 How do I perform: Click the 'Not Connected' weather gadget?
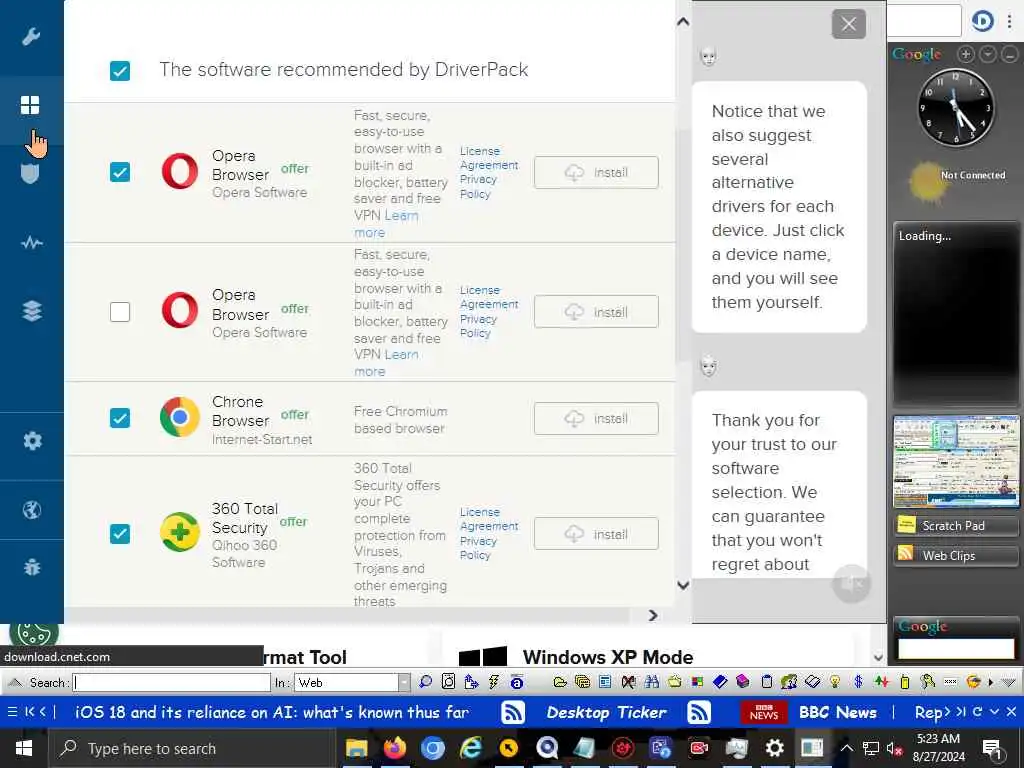tap(956, 181)
